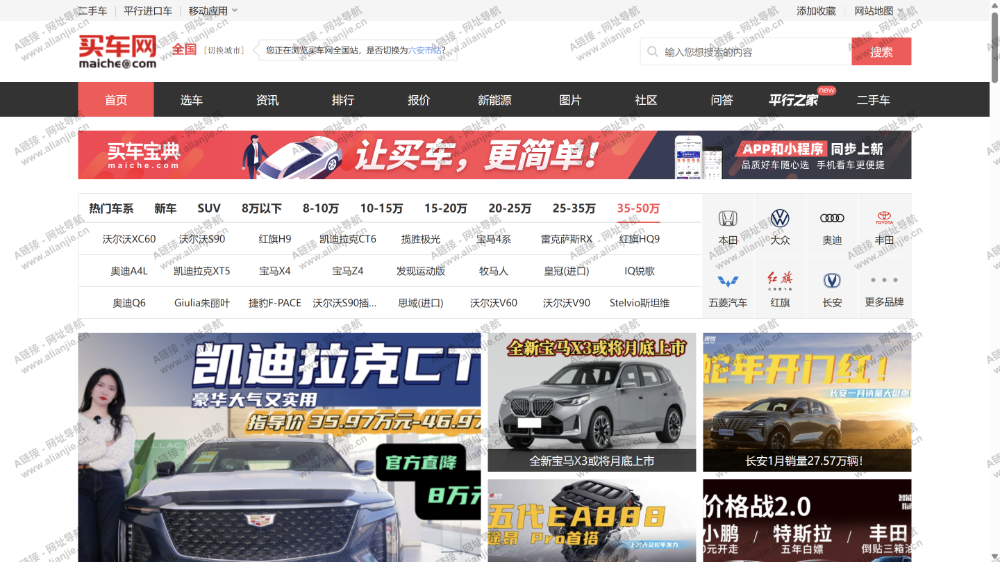The image size is (1000, 562).
Task: Open 新能源 in navigation bar
Action: point(494,100)
